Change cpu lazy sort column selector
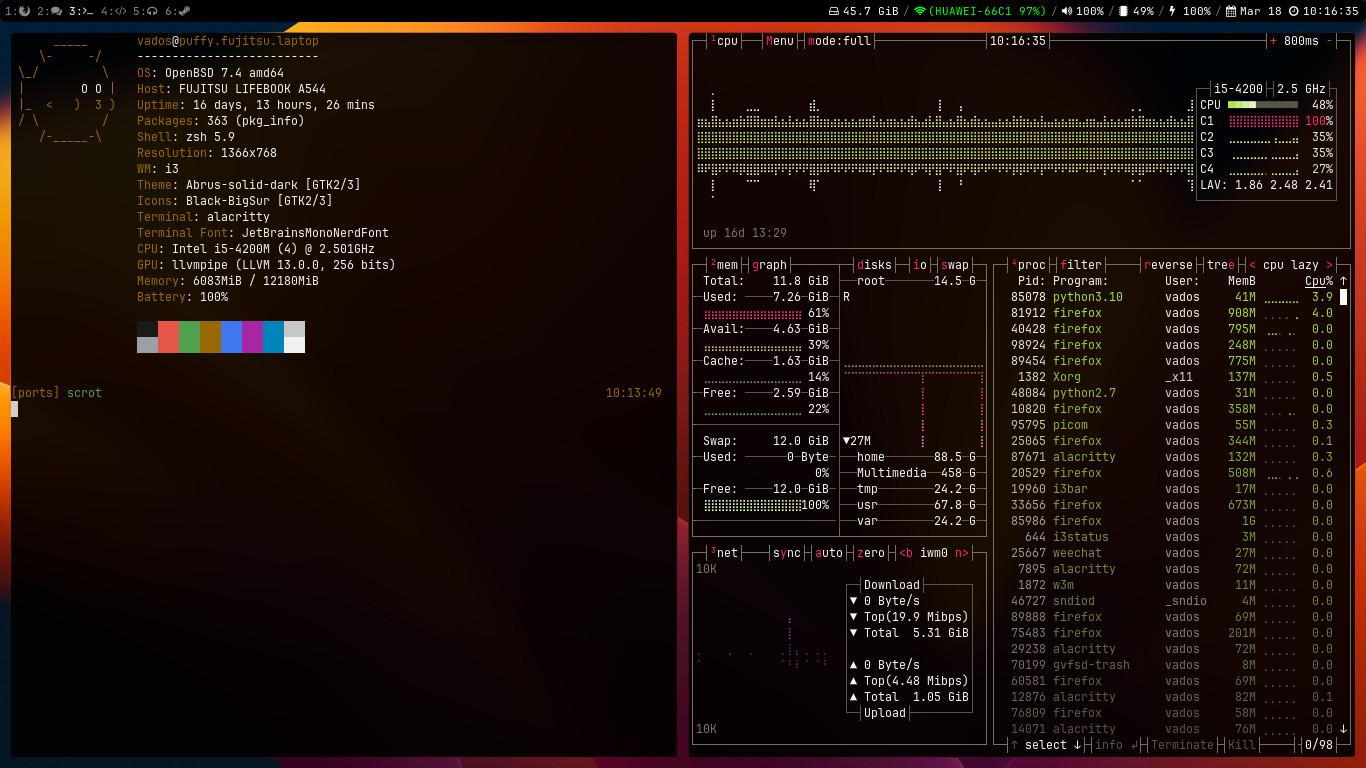This screenshot has width=1366, height=768. [1291, 265]
